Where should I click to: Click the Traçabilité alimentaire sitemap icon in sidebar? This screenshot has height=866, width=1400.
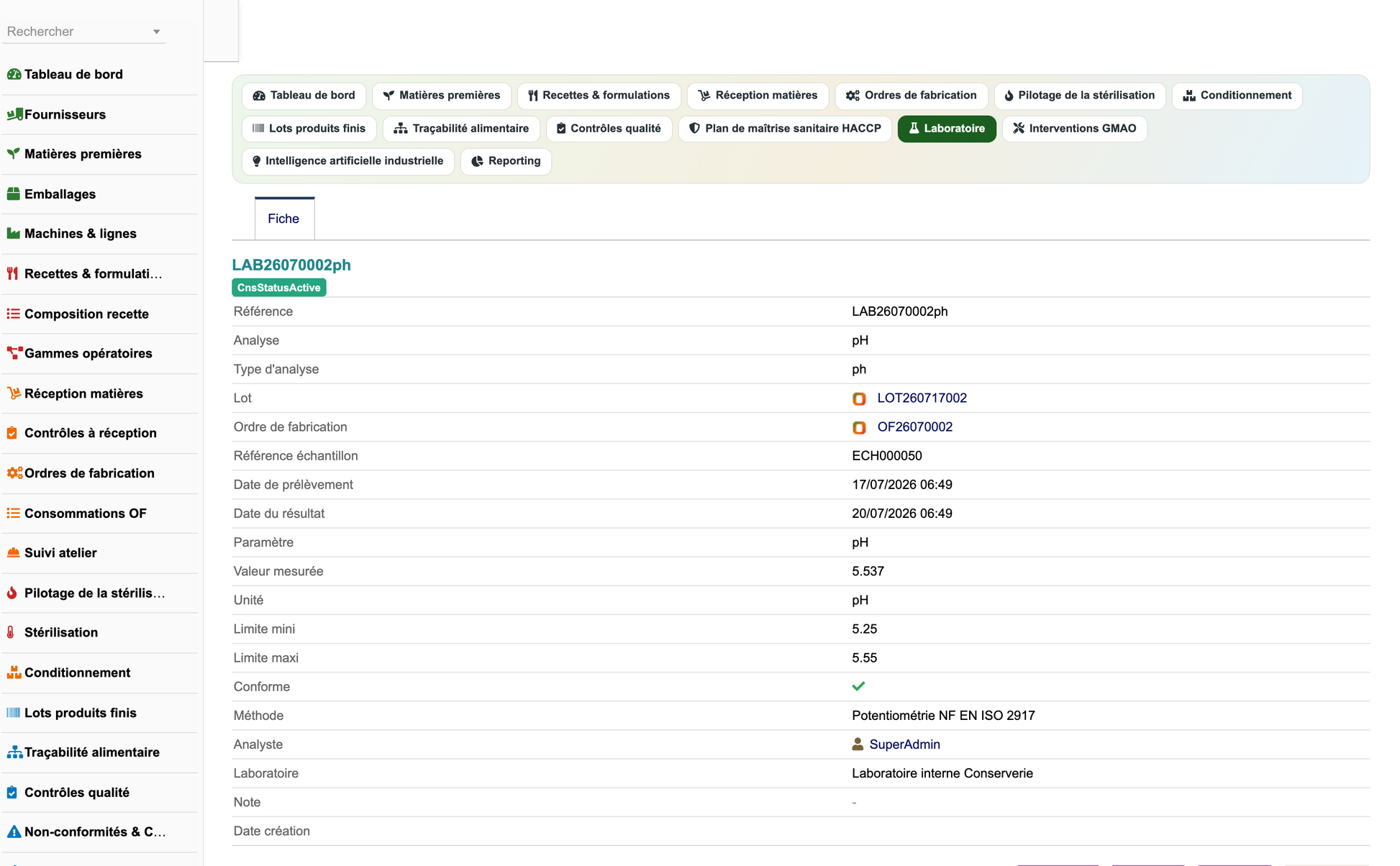[x=14, y=752]
